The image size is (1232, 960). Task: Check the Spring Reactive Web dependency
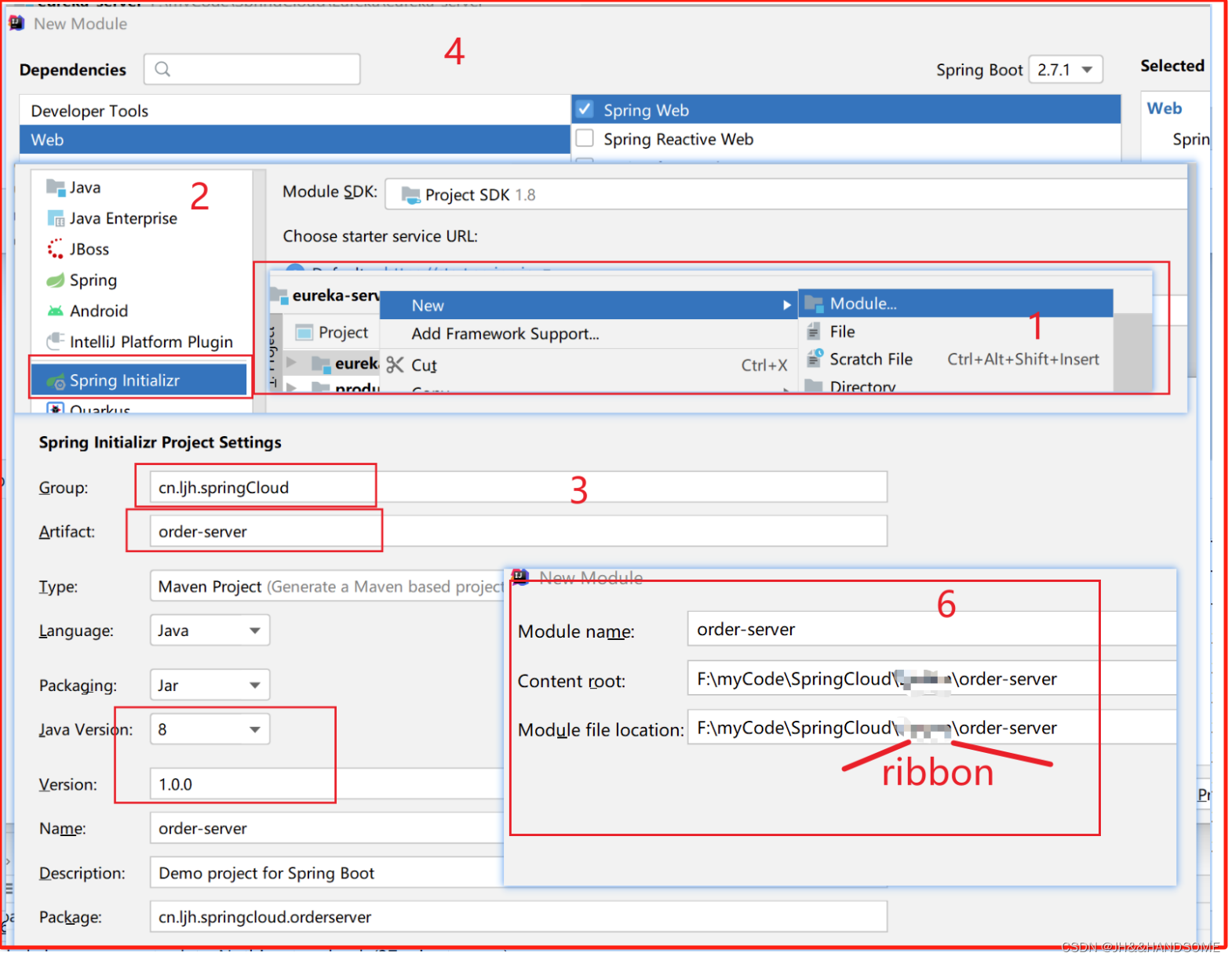pos(585,138)
